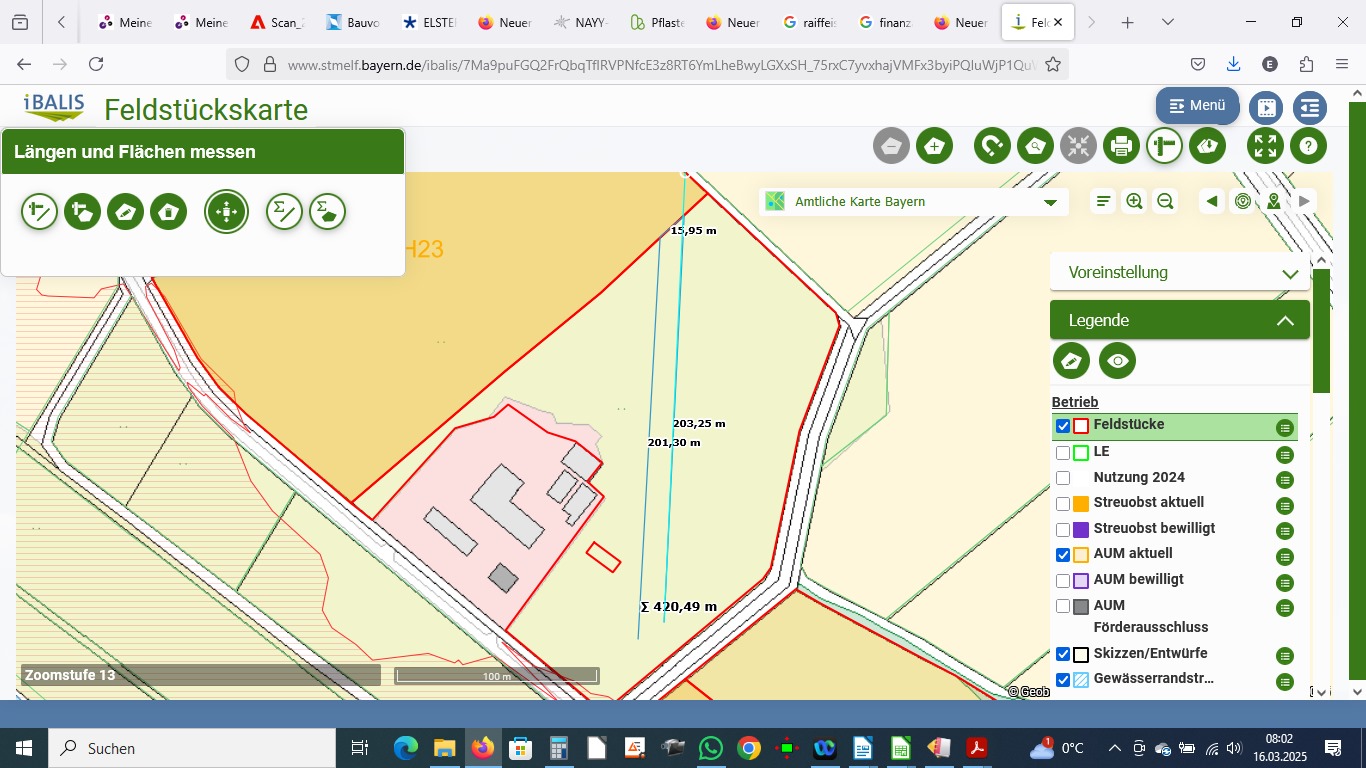The width and height of the screenshot is (1366, 768).
Task: Click the magnet snapping icon
Action: point(992,147)
